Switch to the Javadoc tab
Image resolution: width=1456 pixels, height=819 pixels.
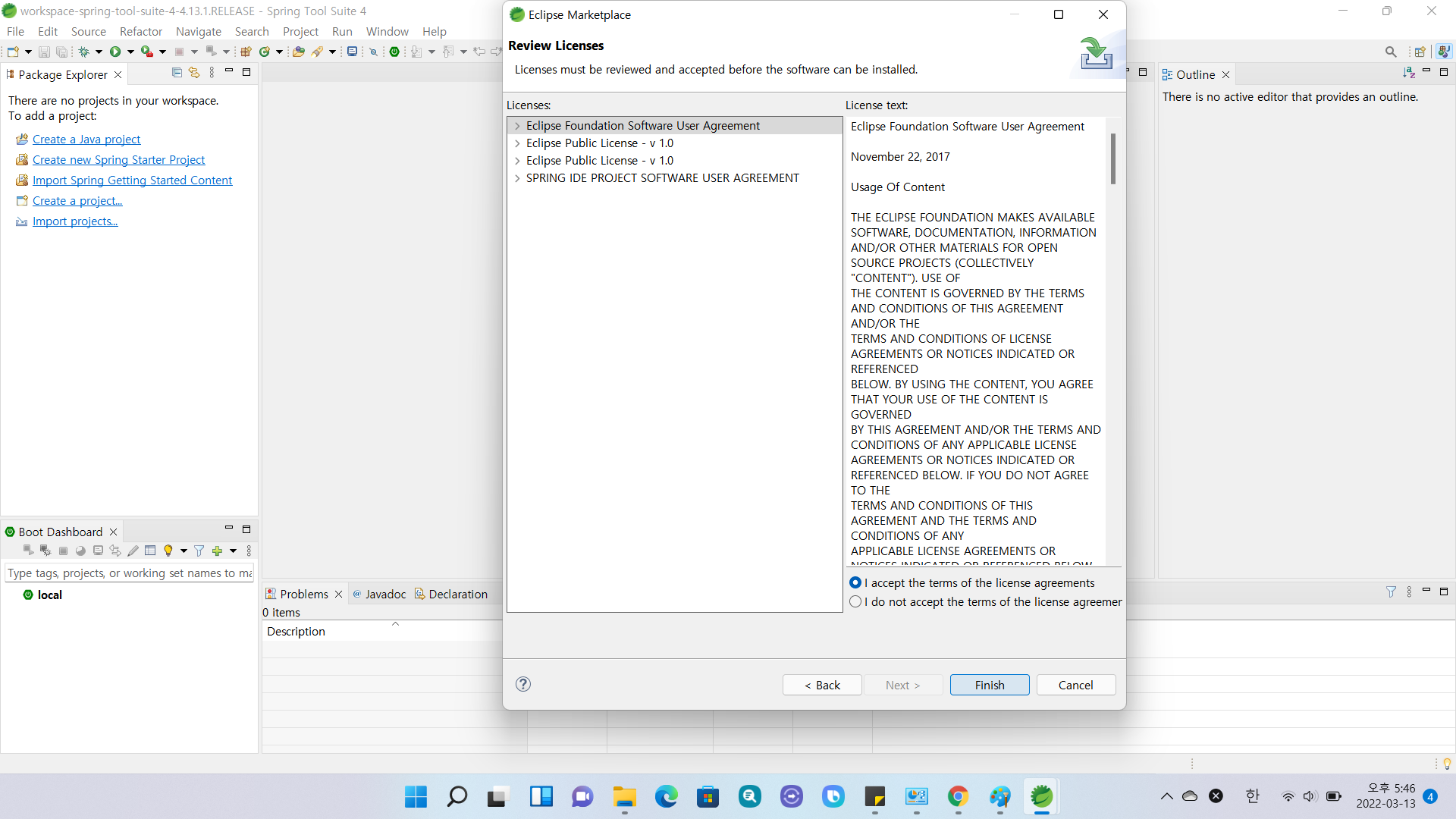click(385, 594)
